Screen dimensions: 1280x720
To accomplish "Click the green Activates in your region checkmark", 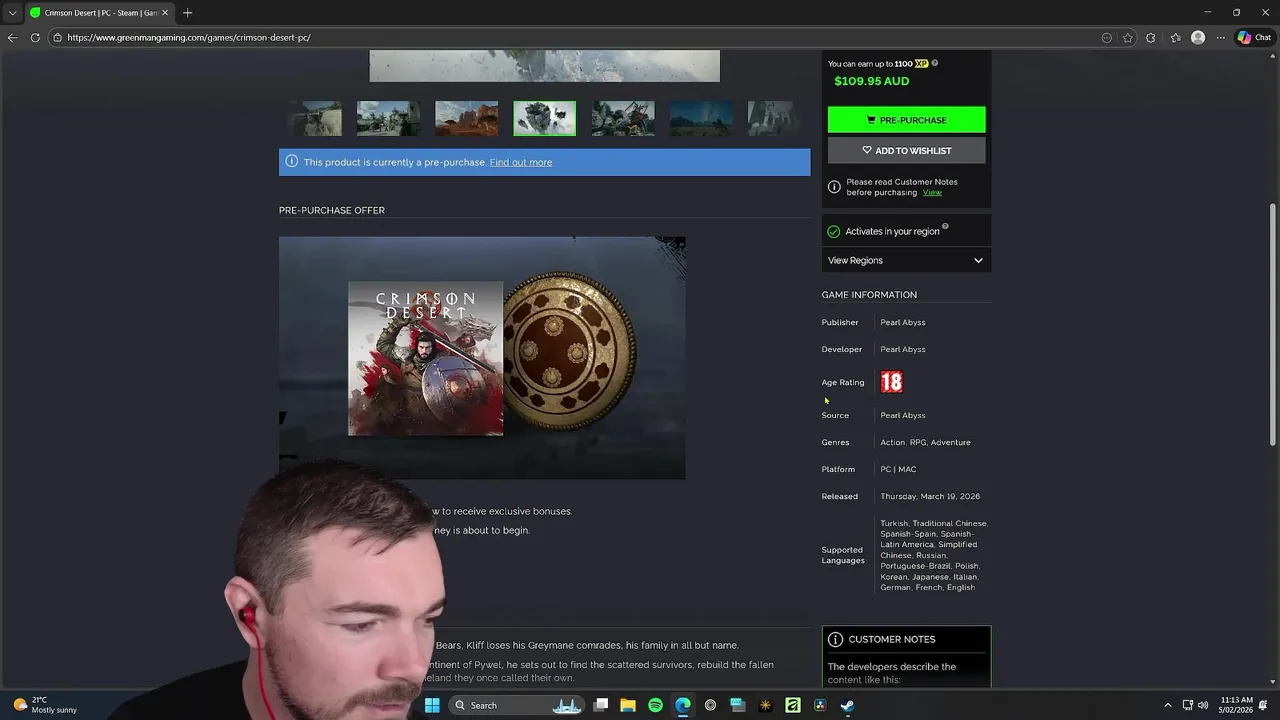I will pyautogui.click(x=834, y=231).
